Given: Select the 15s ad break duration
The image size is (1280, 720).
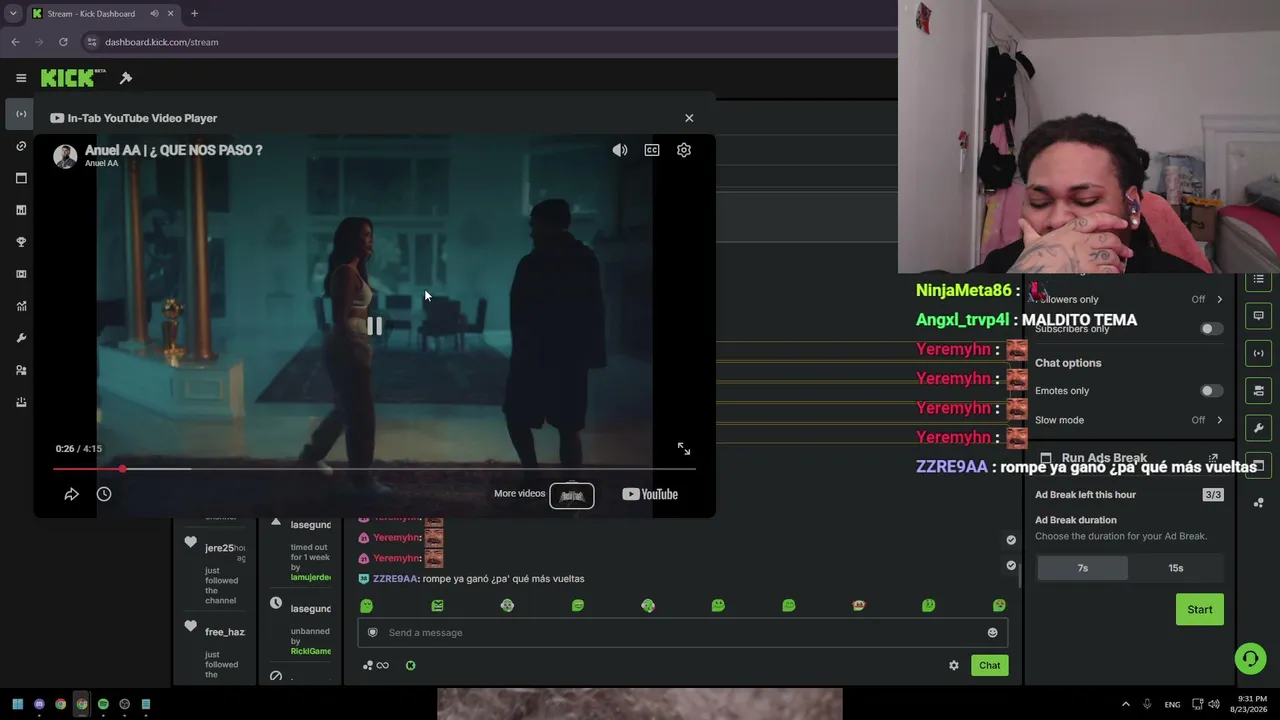Looking at the screenshot, I should coord(1176,568).
